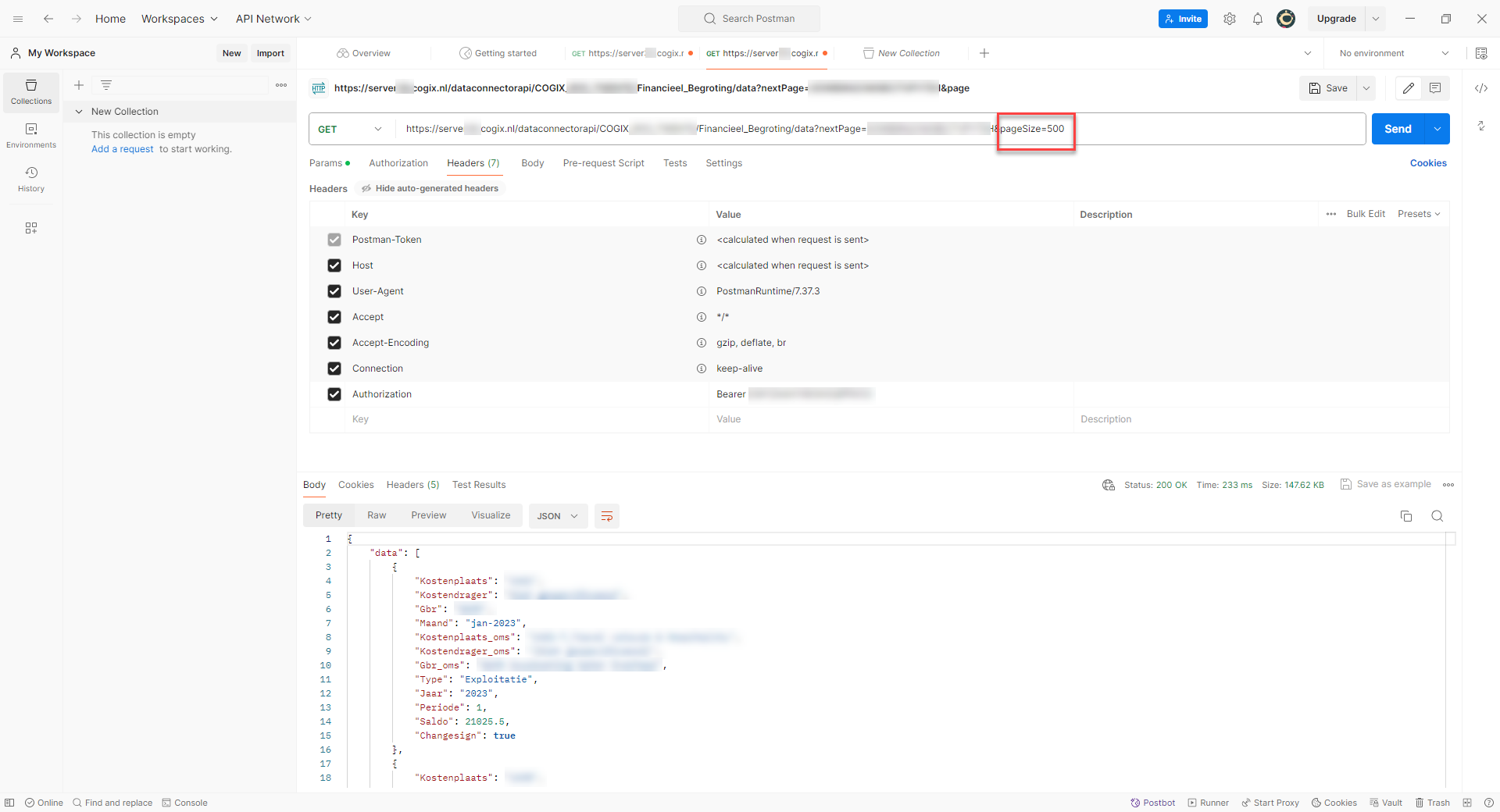Open the GET method dropdown
Screen dimensions: 1500x812
350,129
